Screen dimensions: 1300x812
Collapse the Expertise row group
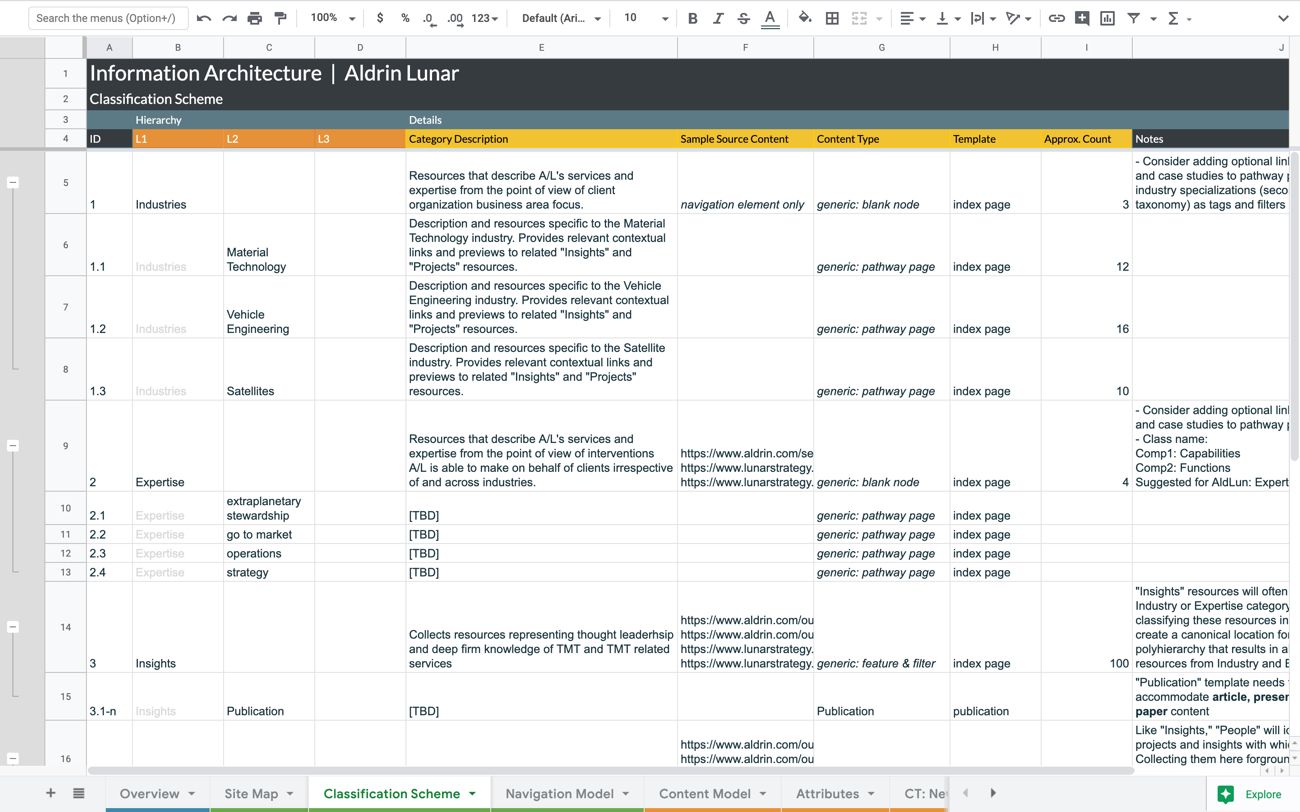(13, 446)
